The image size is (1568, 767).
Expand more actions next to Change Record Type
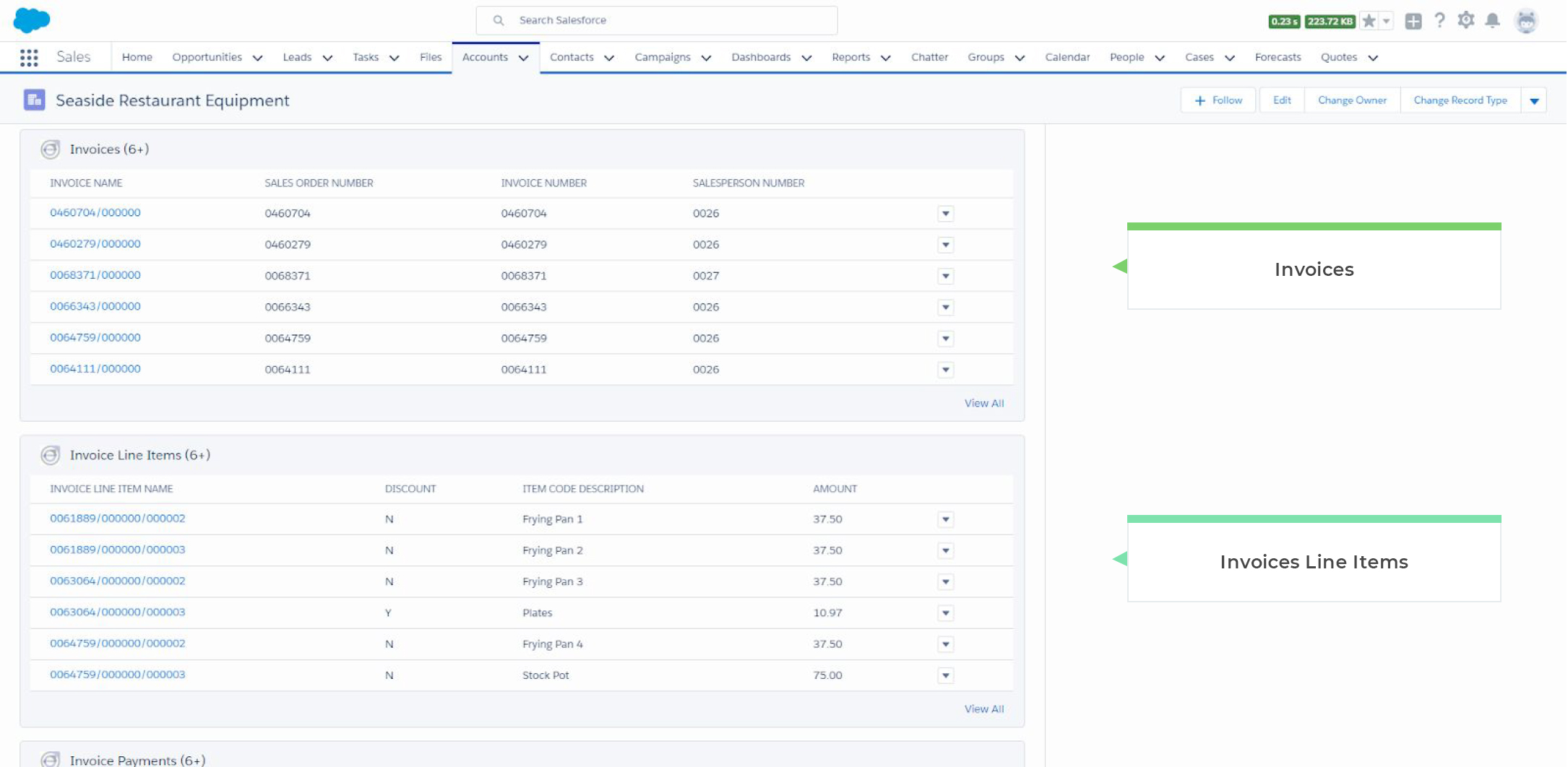click(1534, 100)
